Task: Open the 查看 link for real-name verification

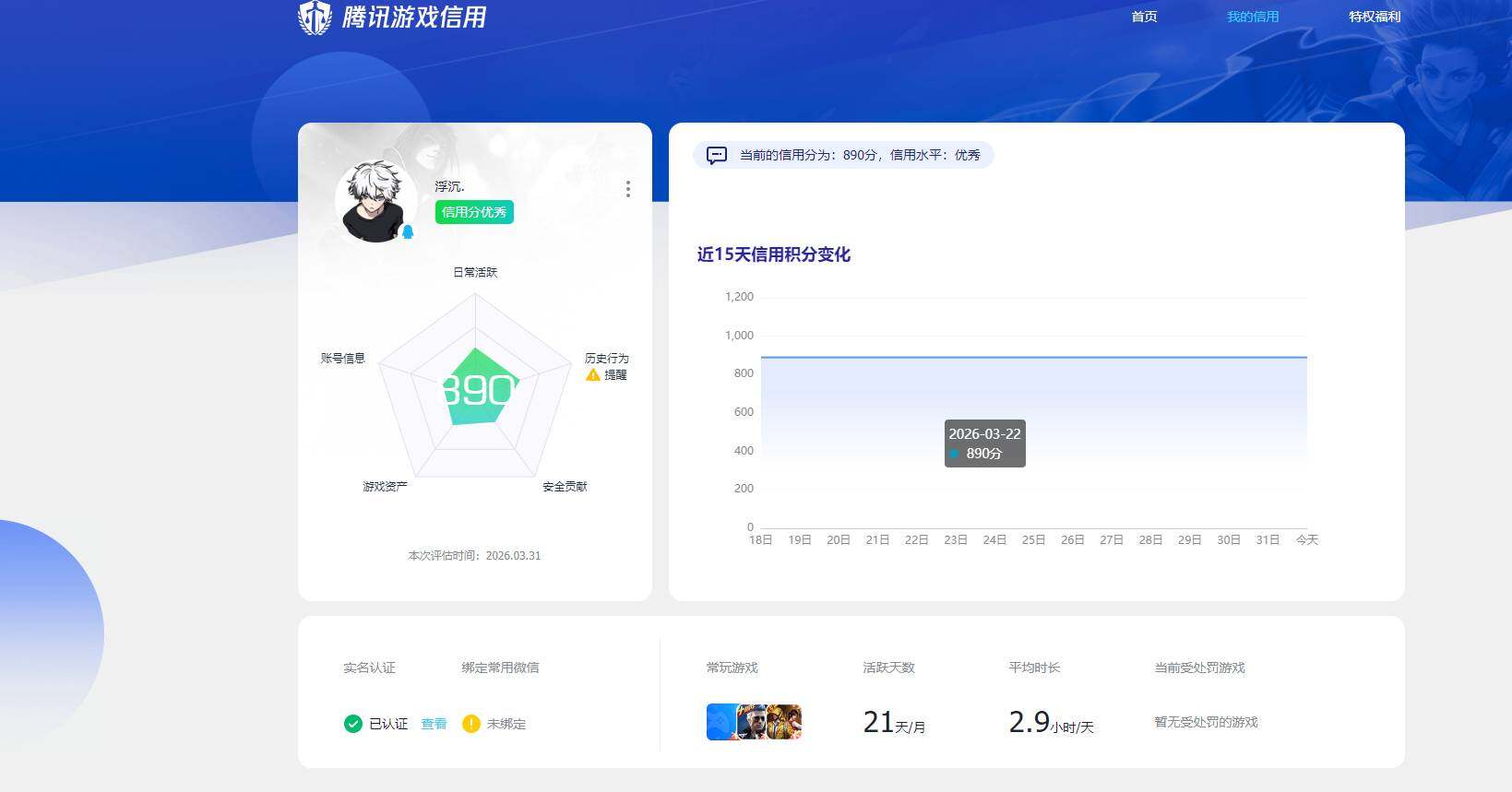Action: click(x=434, y=724)
